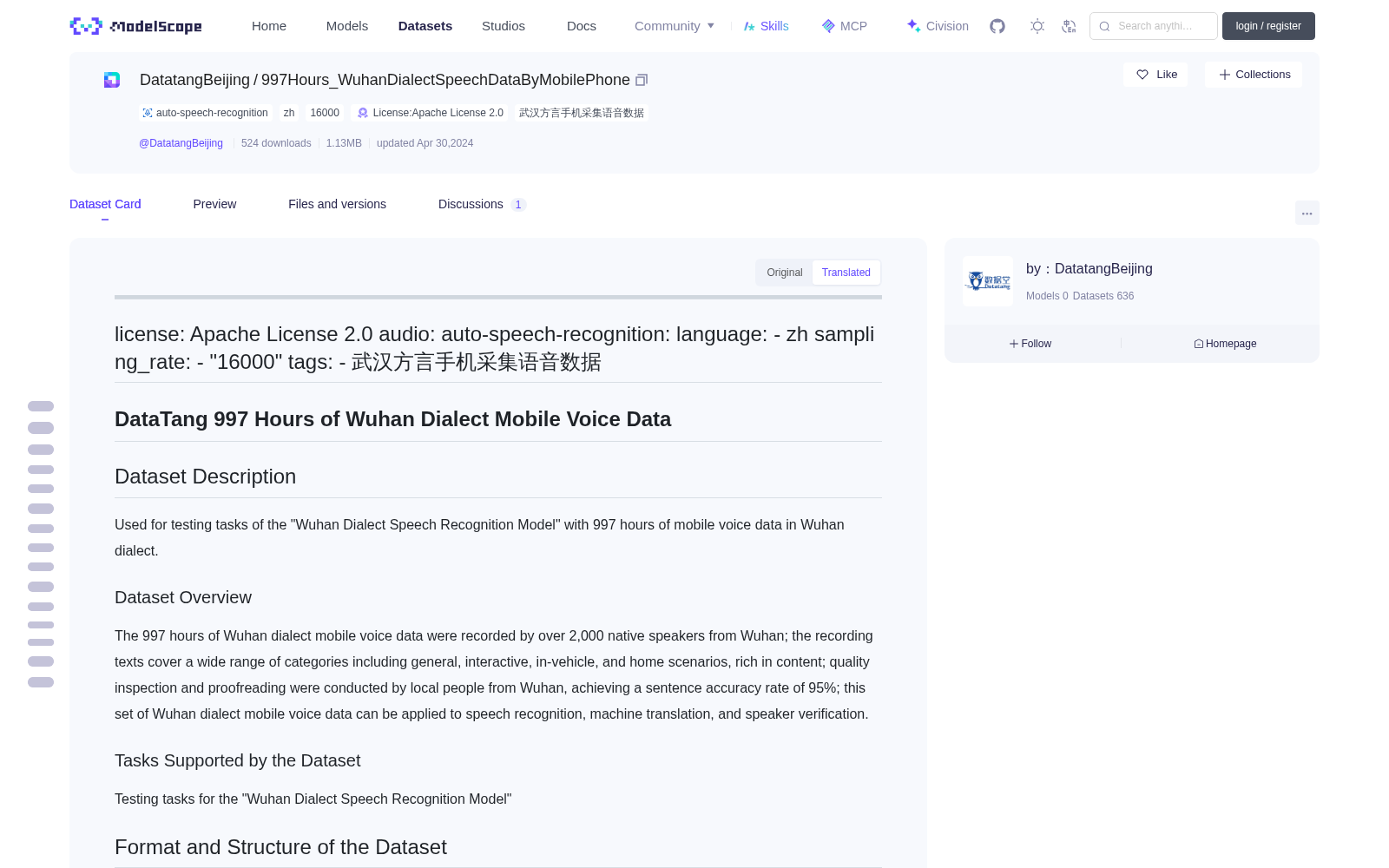Open the @DatatangBeijing profile link

tap(181, 143)
